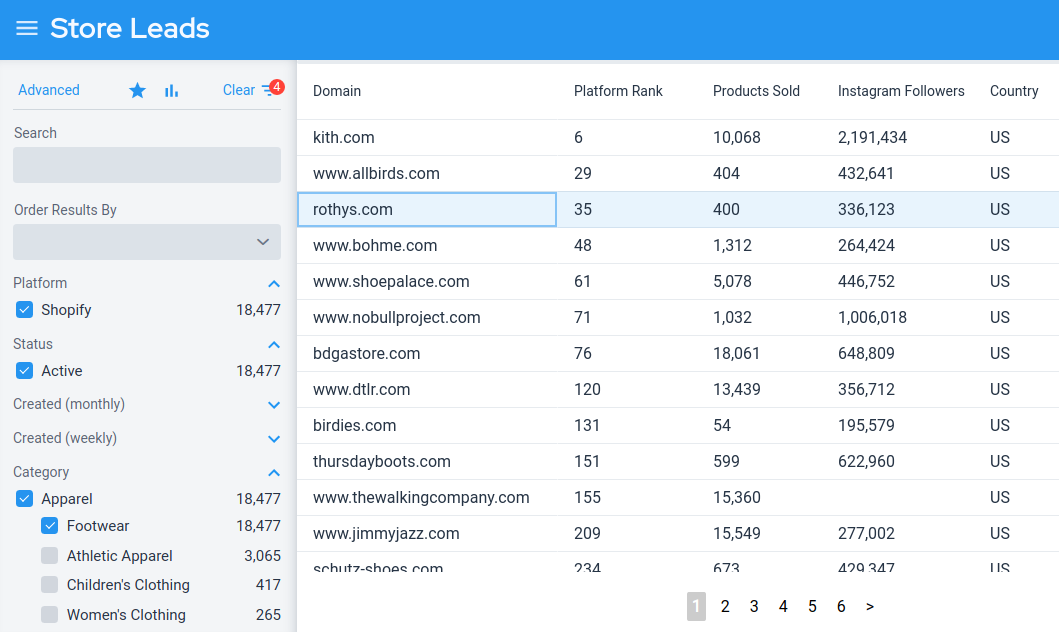Screen dimensions: 1059x632
Task: Sort by Products Sold column header
Action: point(756,91)
